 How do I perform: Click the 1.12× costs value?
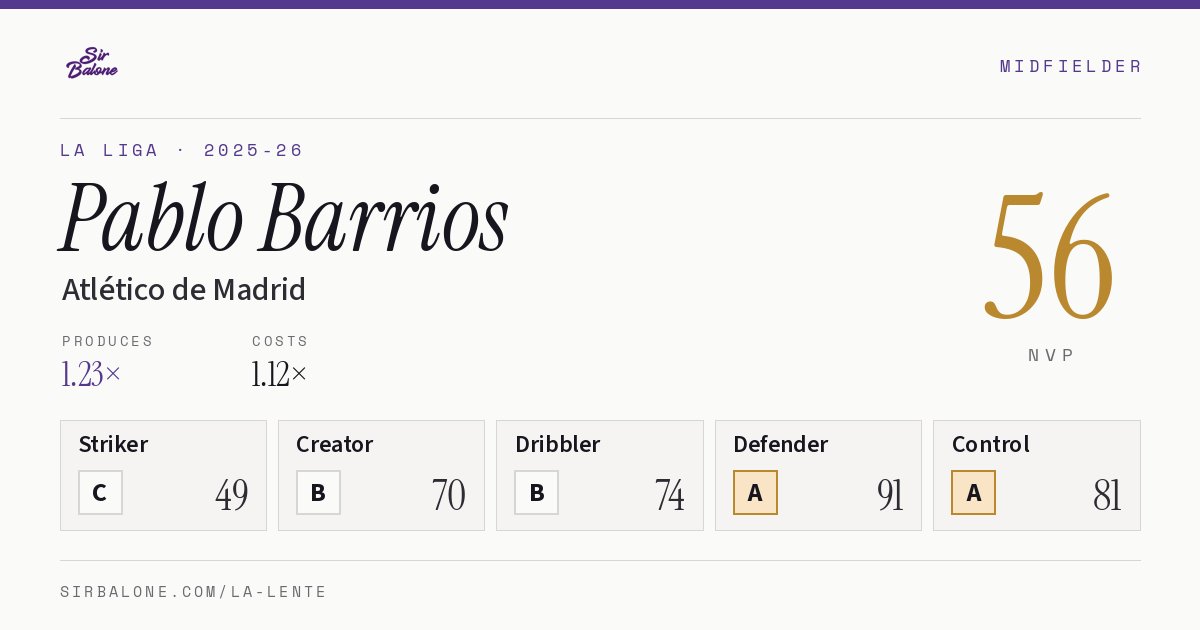(279, 374)
